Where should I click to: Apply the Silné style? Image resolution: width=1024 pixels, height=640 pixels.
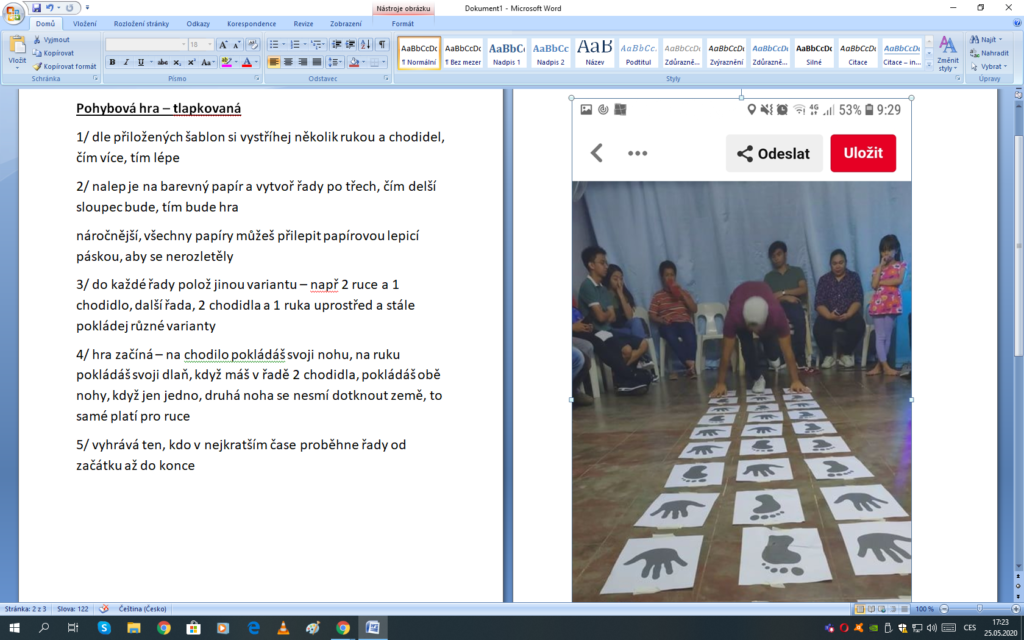(814, 53)
